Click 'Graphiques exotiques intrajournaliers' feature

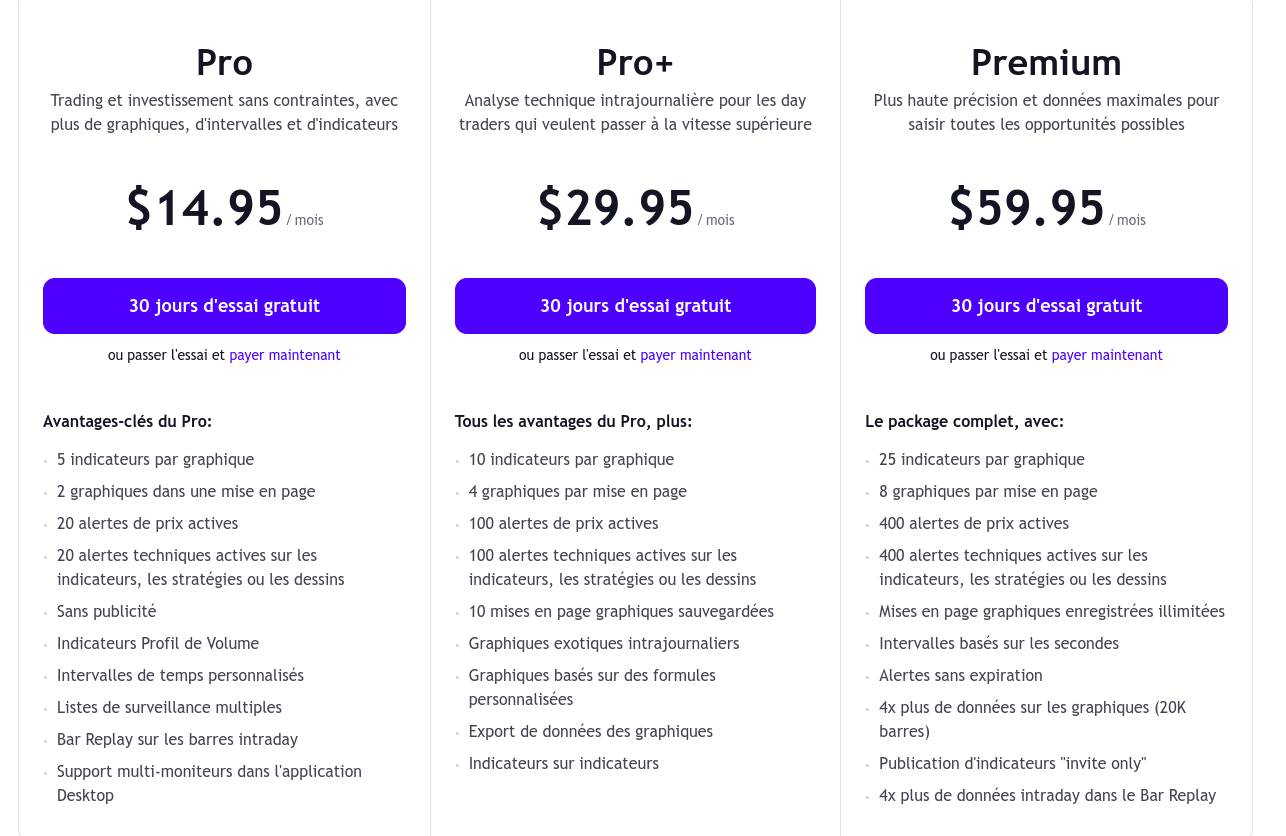[x=604, y=643]
